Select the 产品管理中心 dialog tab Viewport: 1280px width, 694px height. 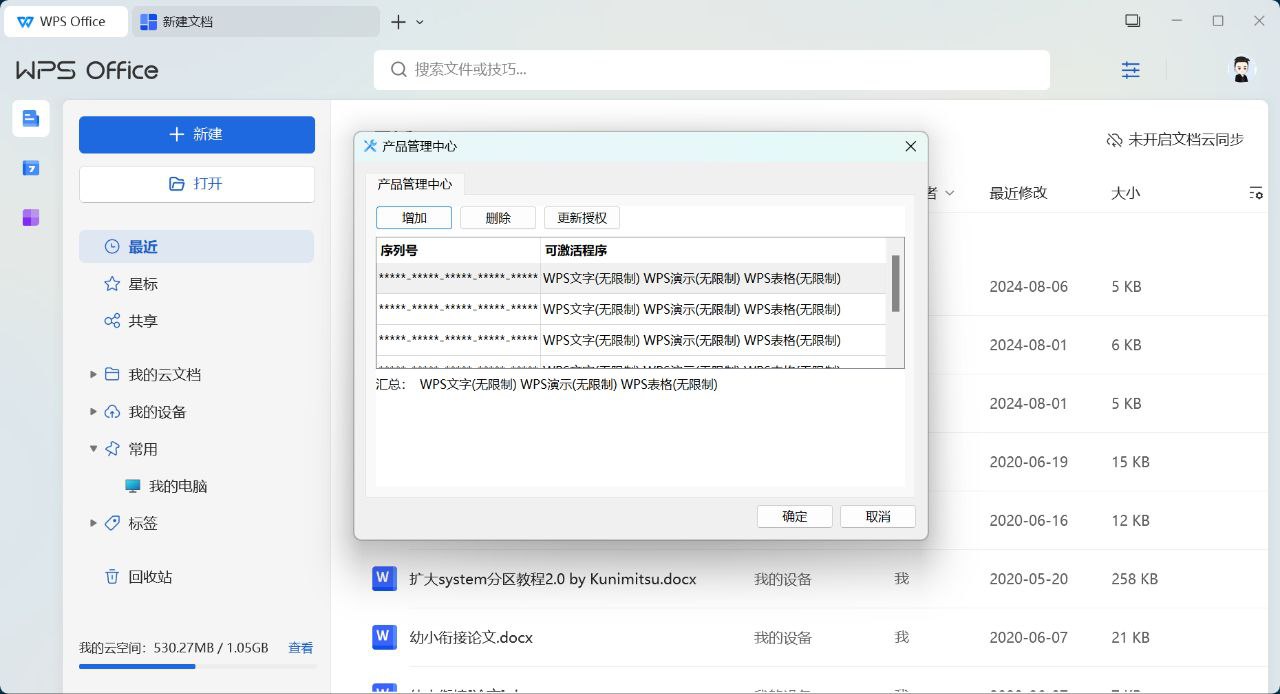[414, 184]
